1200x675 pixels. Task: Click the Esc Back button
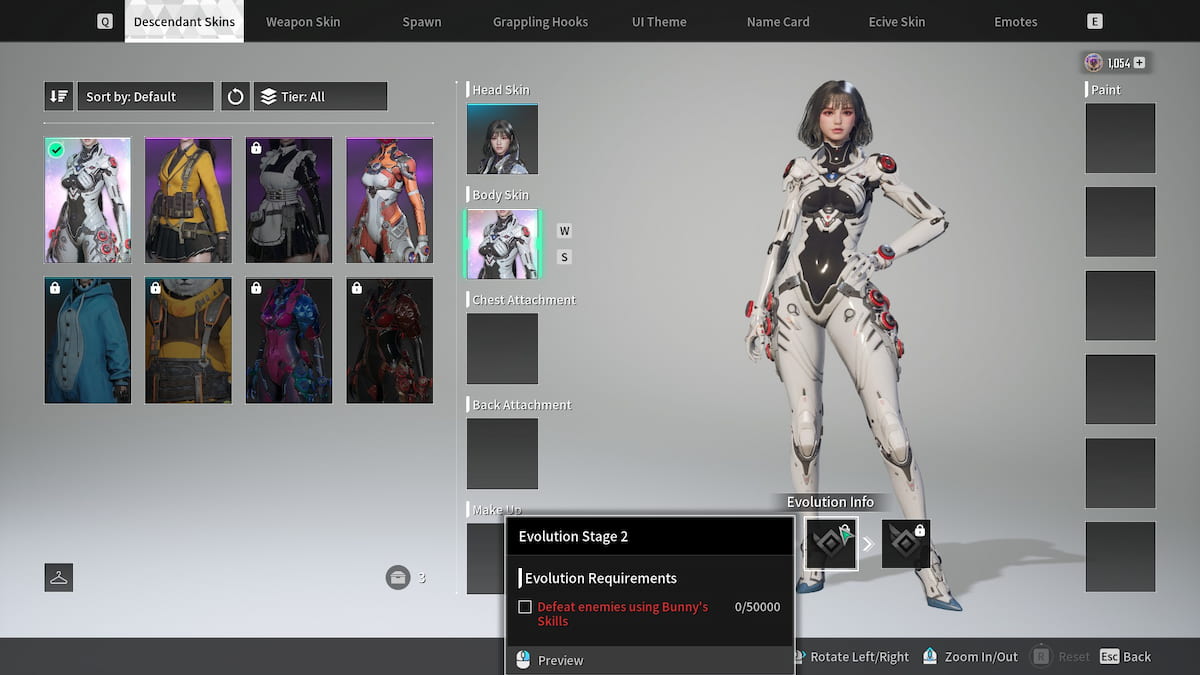pyautogui.click(x=1124, y=656)
